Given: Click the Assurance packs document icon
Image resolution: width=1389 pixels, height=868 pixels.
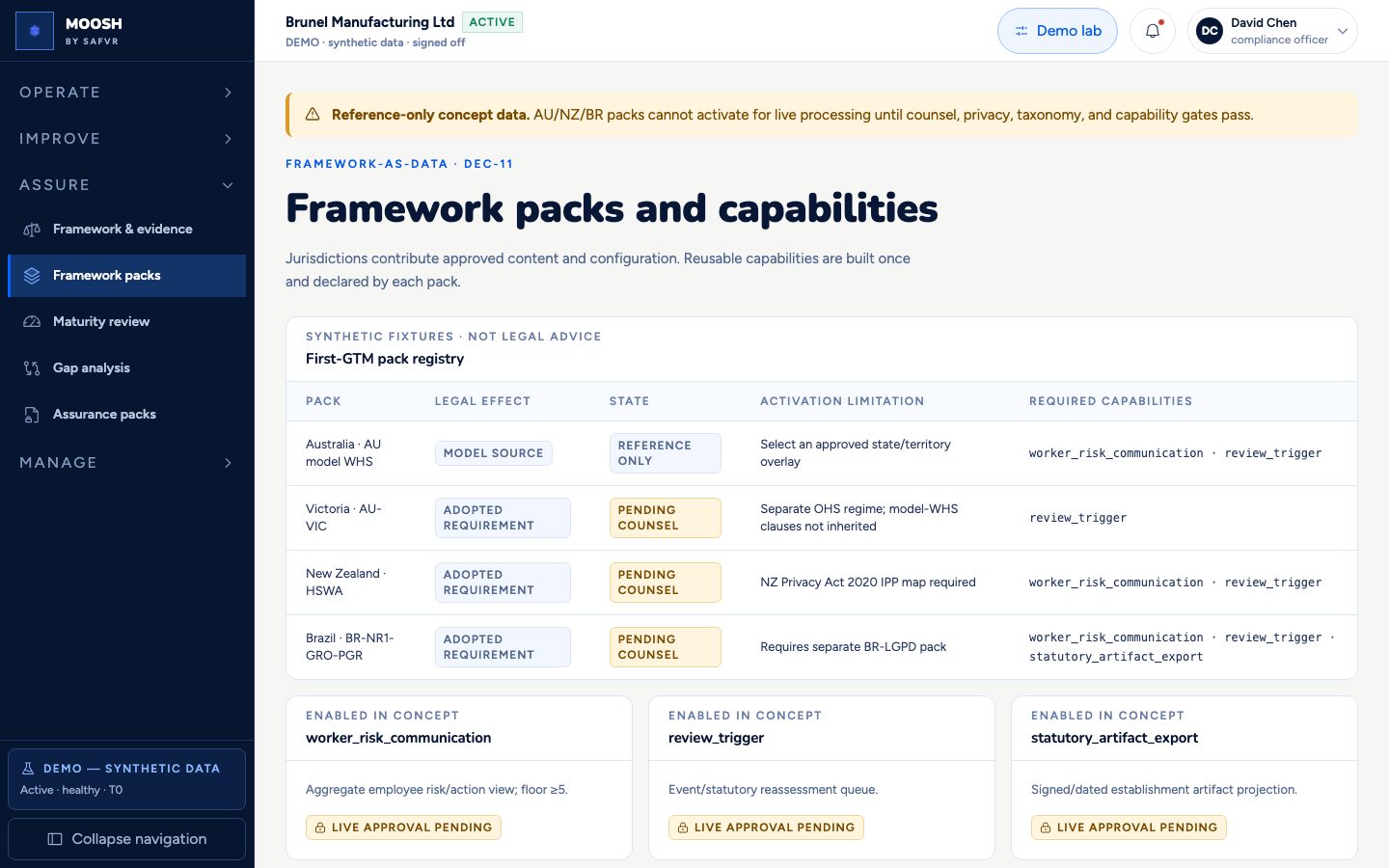Looking at the screenshot, I should point(32,415).
